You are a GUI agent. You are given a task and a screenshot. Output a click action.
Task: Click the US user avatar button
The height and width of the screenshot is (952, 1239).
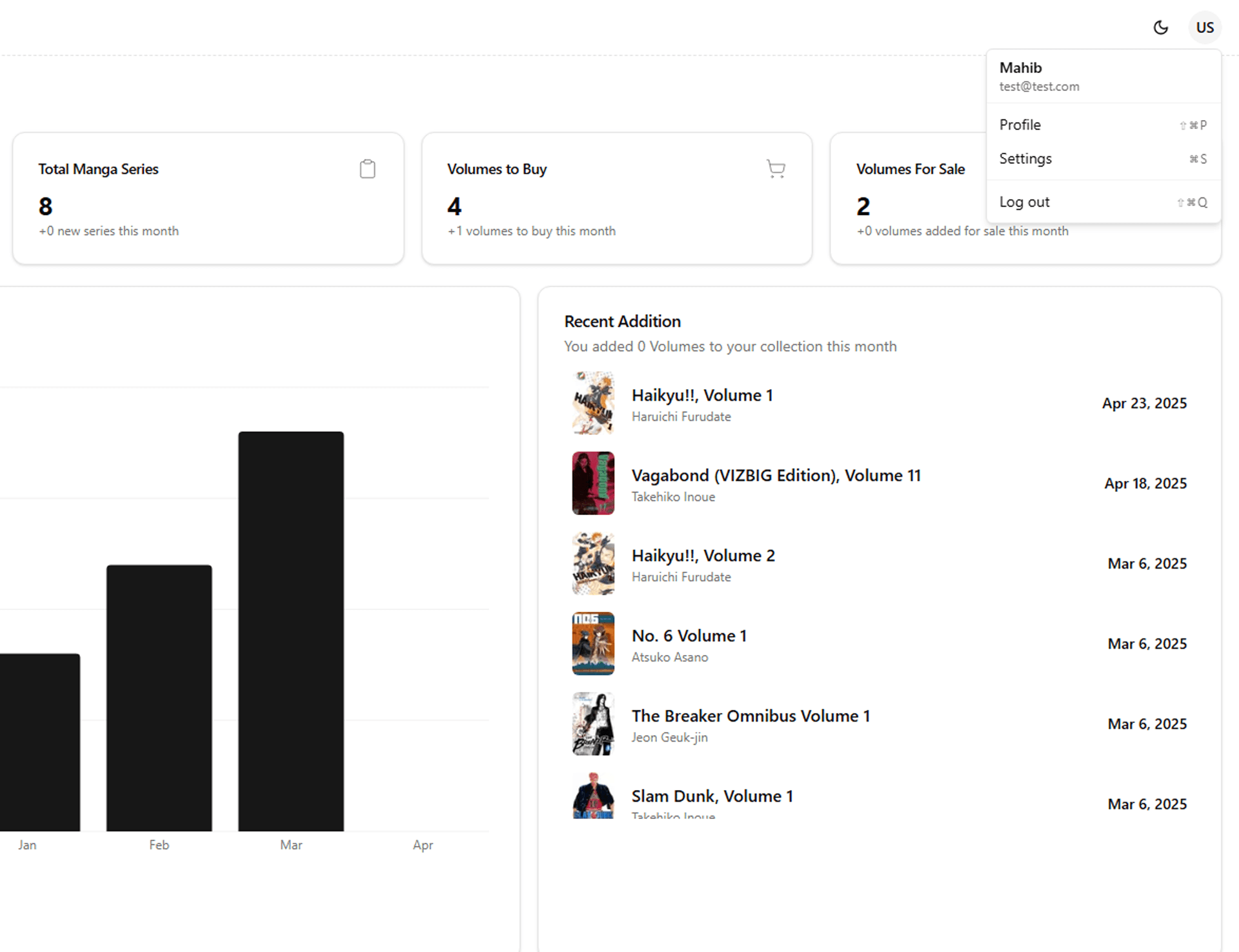[1205, 27]
